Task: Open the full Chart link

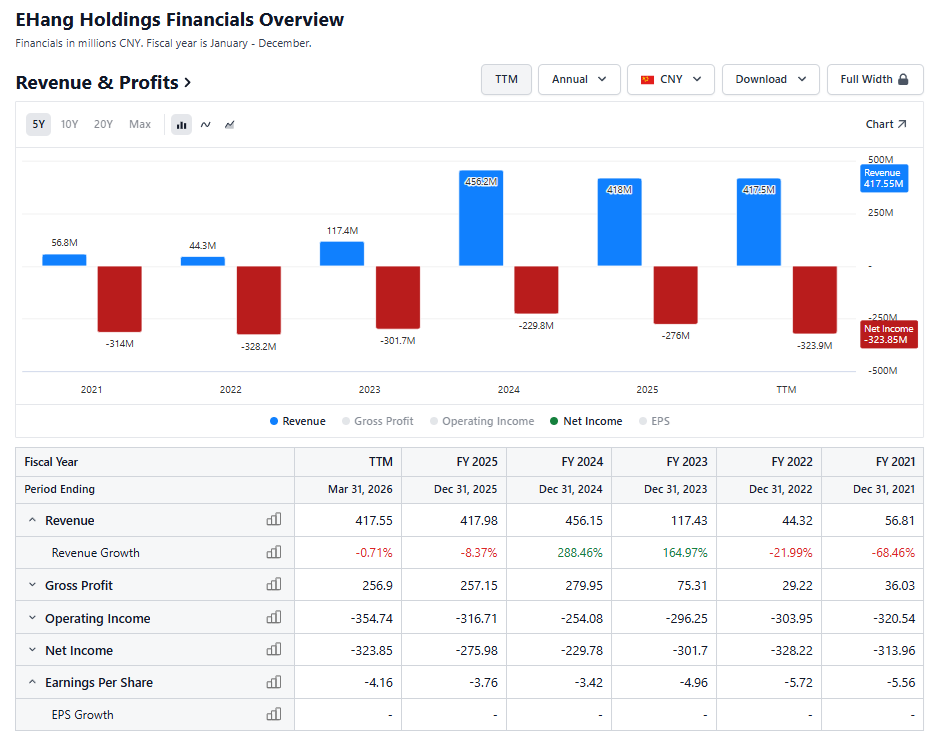Action: coord(886,124)
